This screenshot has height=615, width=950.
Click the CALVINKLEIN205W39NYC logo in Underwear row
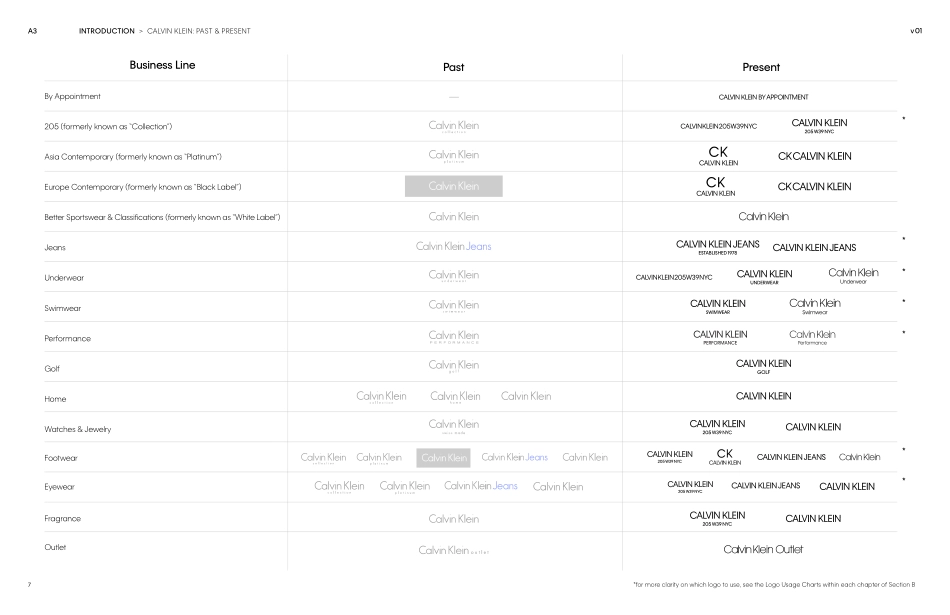(x=673, y=277)
